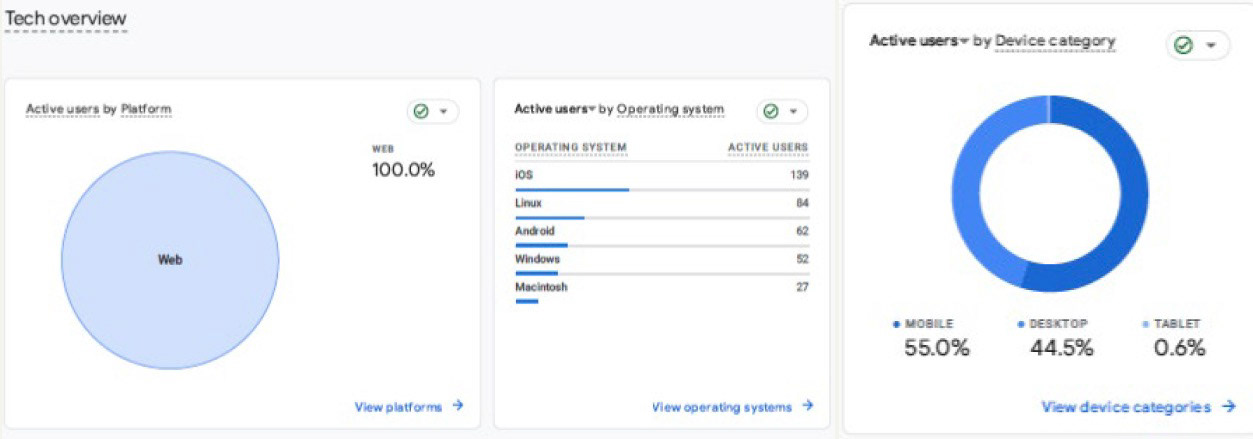
Task: Click the green check status icon on Operating system card
Action: 770,111
